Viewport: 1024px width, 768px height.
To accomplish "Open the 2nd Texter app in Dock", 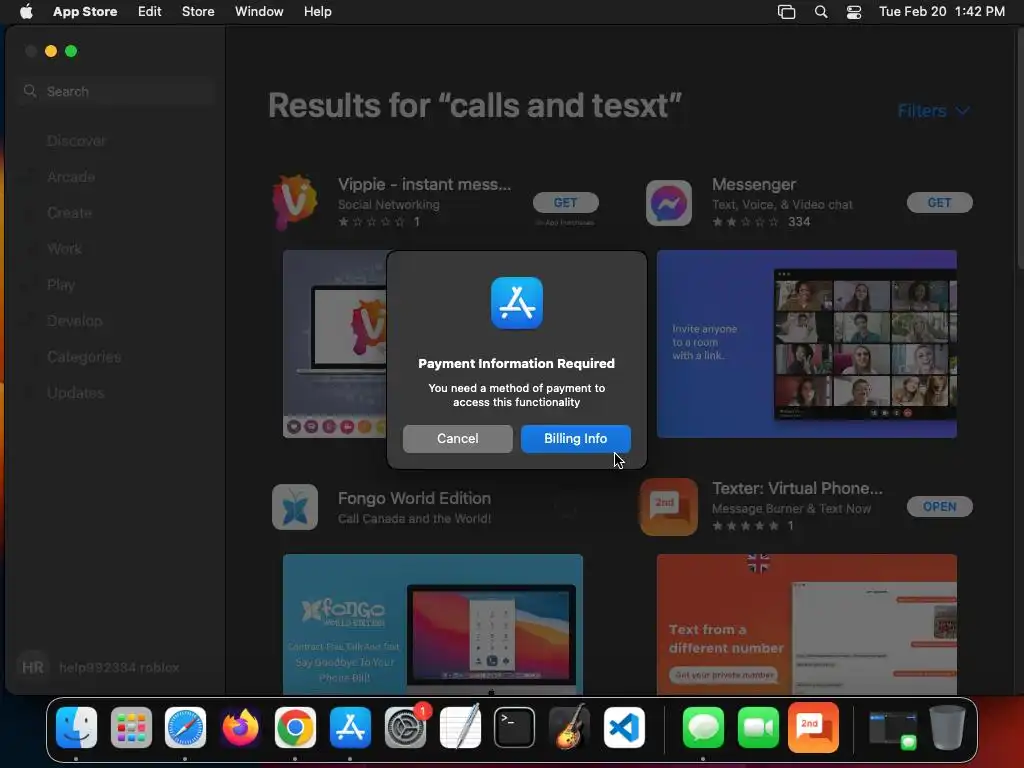I will point(813,728).
